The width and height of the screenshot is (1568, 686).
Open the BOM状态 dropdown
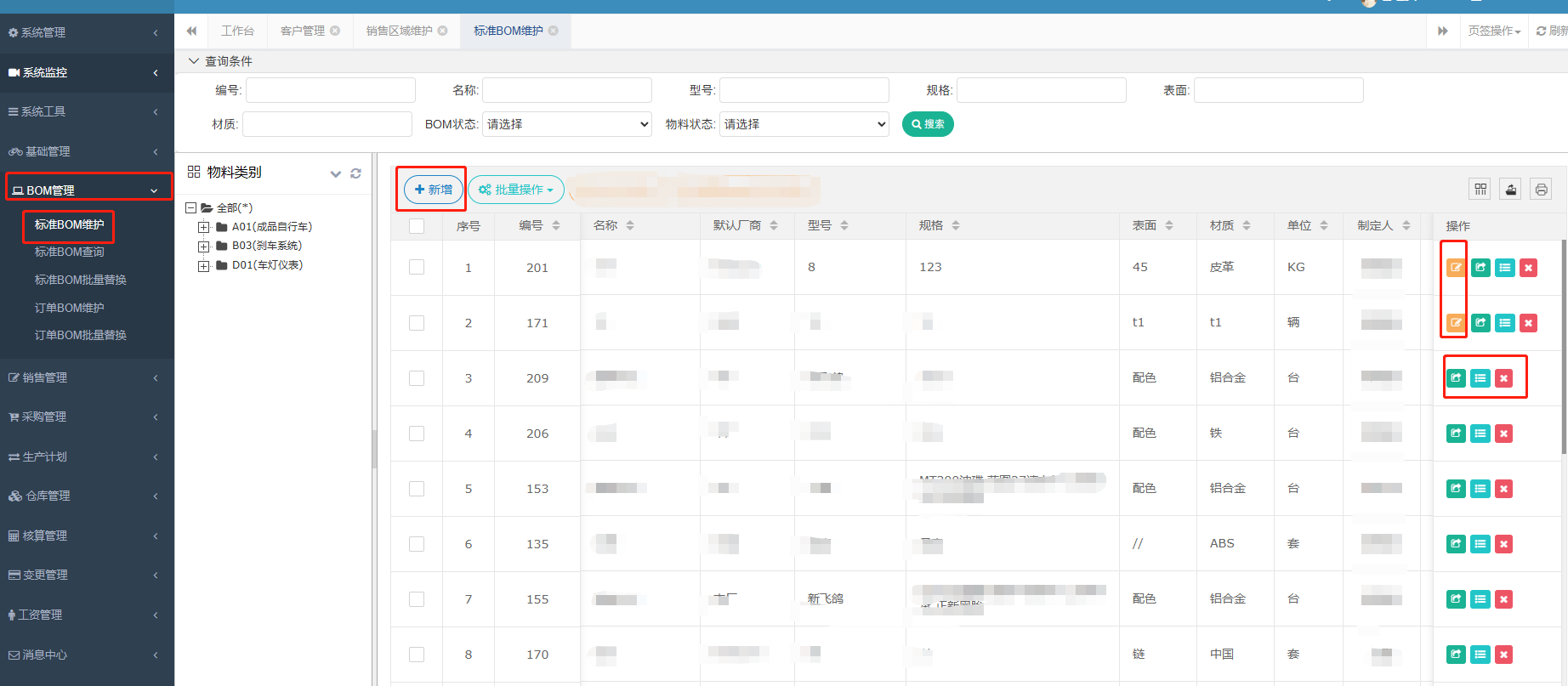click(566, 124)
